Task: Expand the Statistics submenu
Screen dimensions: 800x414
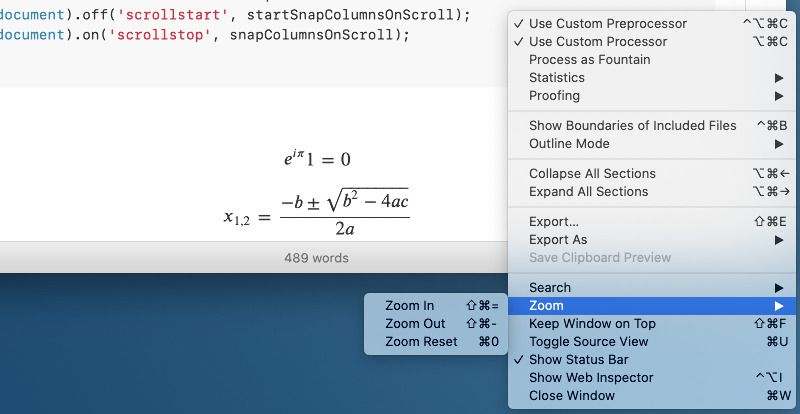Action: [x=652, y=78]
